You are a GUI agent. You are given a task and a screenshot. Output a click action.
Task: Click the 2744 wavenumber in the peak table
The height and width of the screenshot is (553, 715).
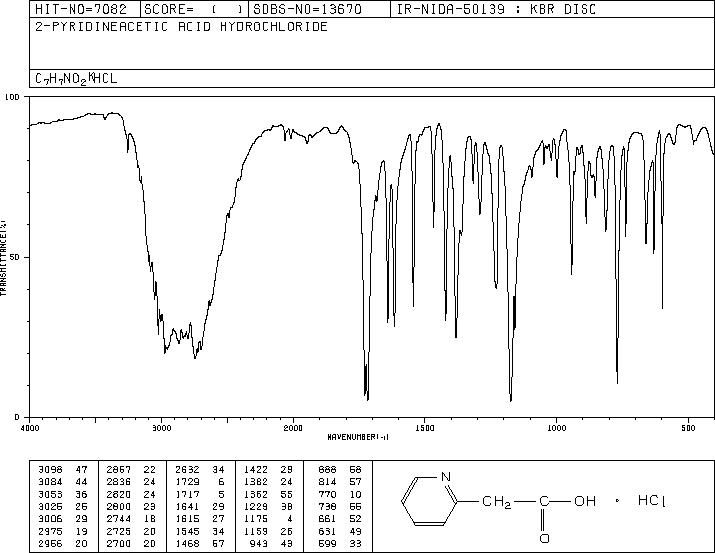click(x=119, y=519)
